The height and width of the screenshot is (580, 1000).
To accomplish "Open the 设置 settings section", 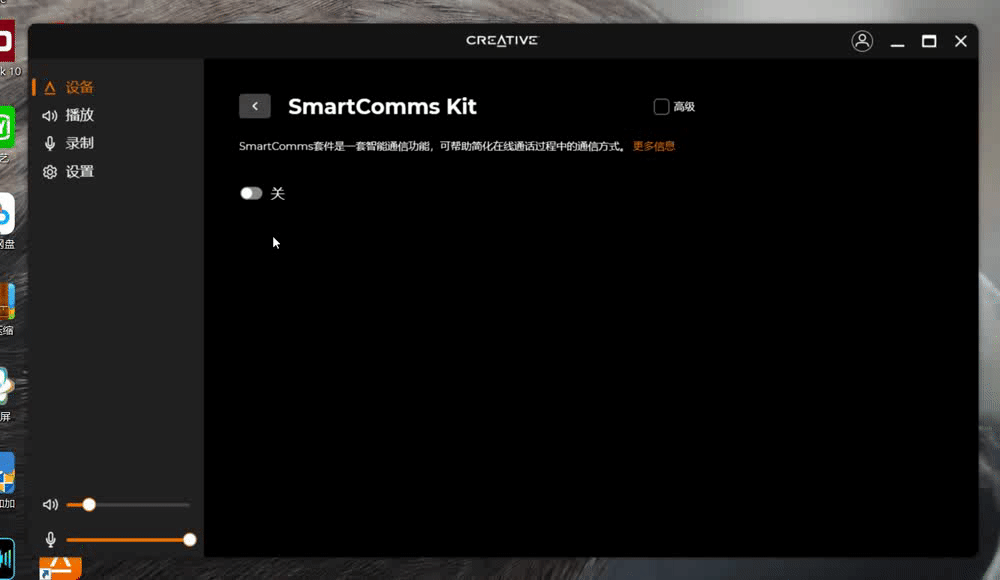I will 79,172.
